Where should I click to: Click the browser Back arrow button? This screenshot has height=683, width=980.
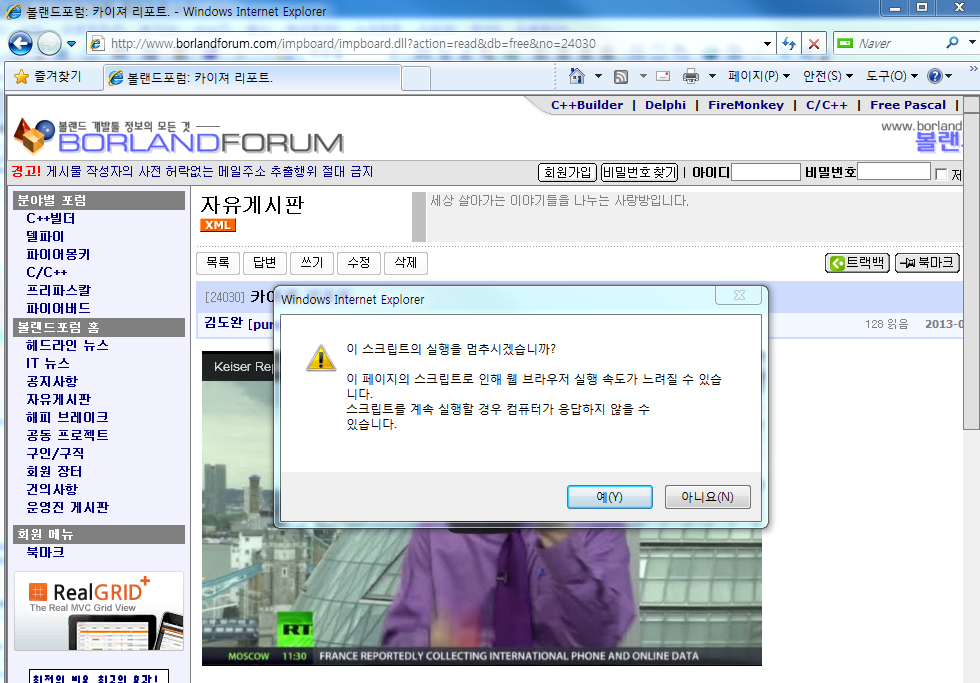[x=20, y=43]
